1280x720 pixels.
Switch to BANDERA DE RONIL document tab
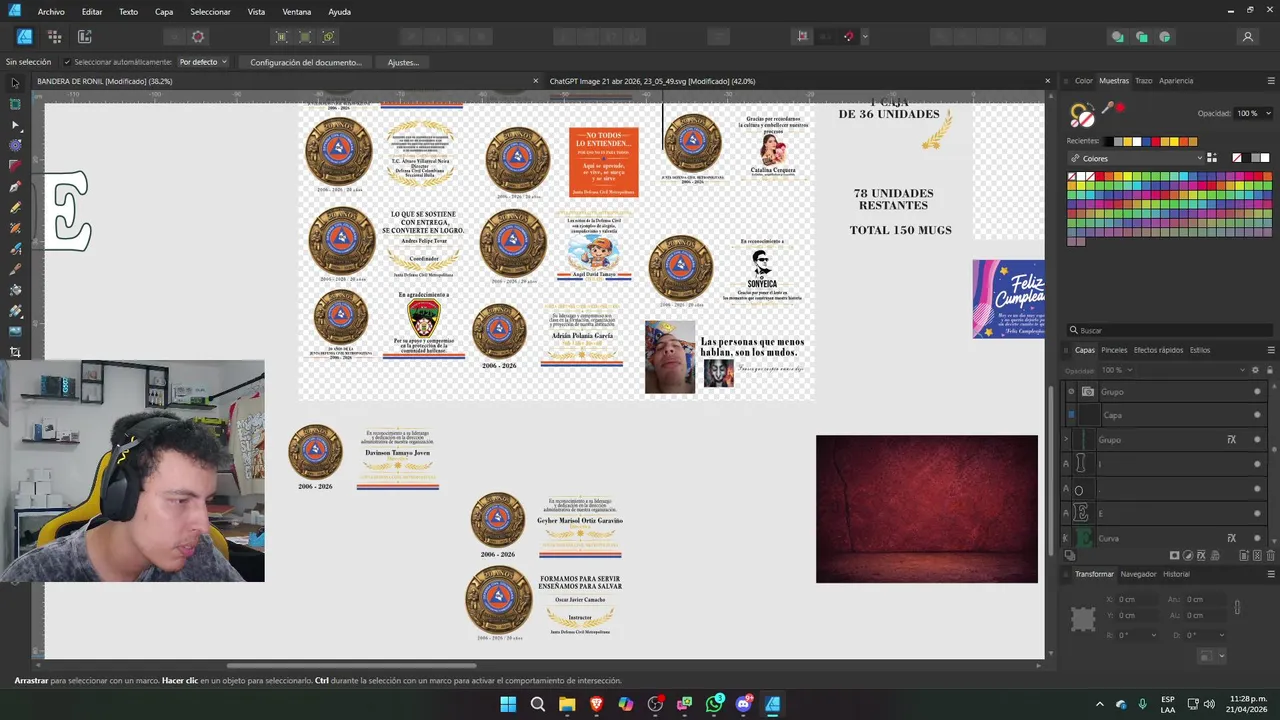point(105,81)
